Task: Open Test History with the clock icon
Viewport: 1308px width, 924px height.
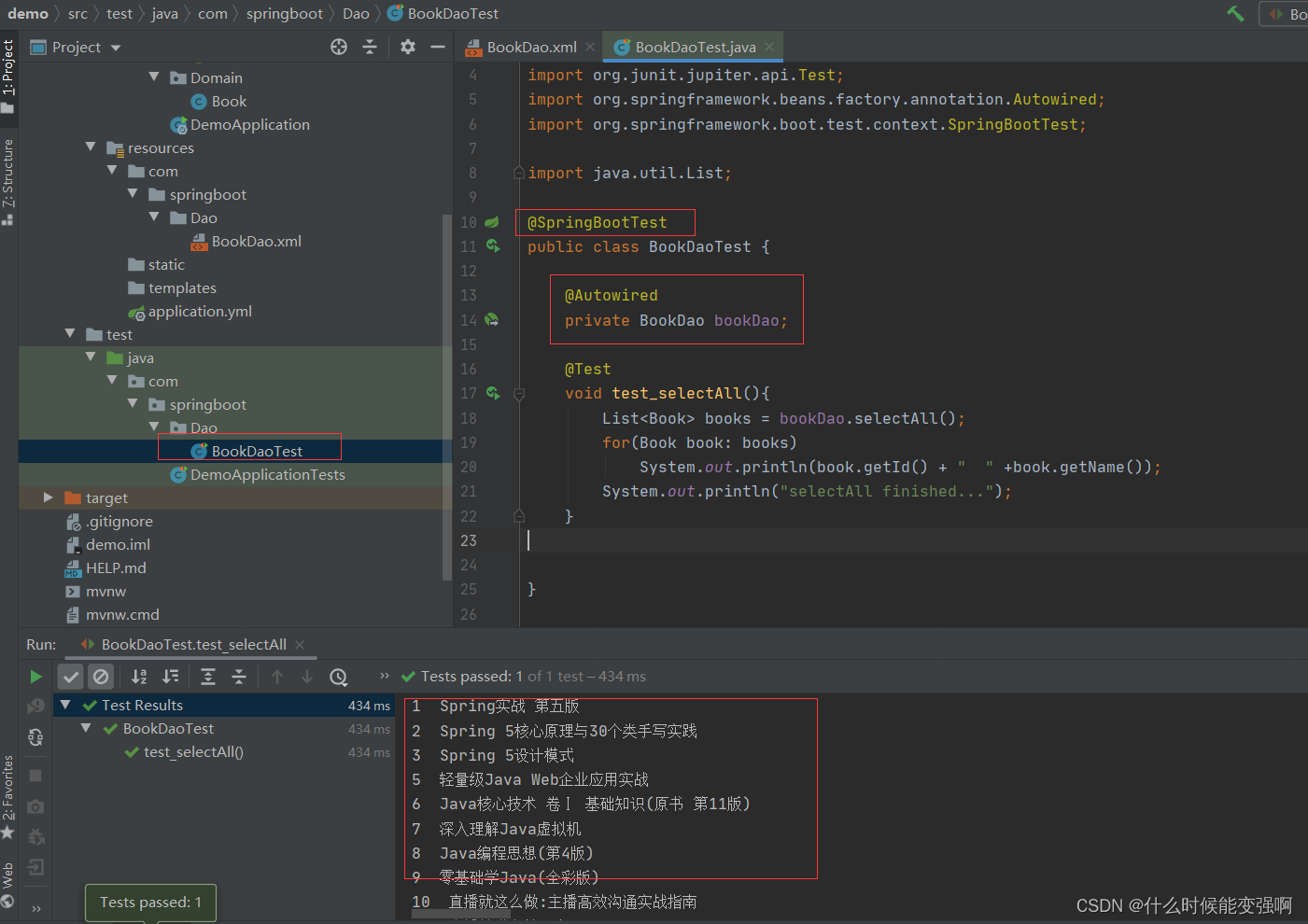Action: 338,677
